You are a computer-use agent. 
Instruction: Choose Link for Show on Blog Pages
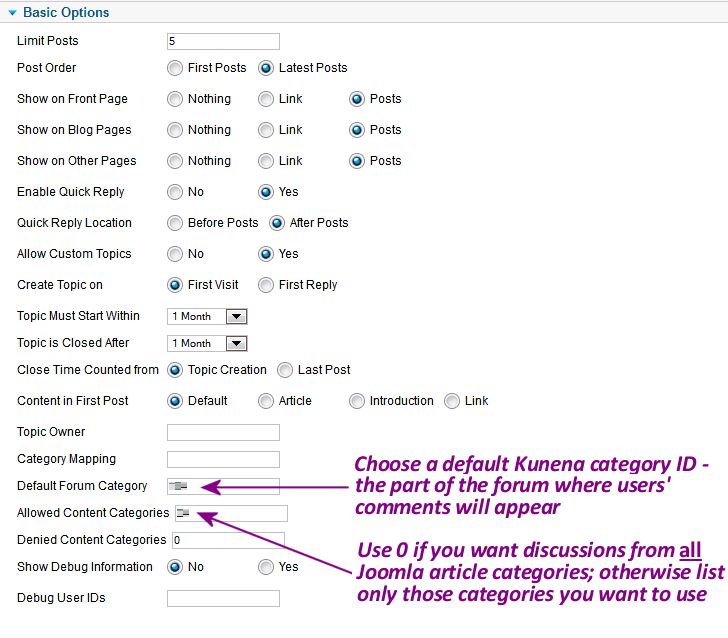pos(266,130)
